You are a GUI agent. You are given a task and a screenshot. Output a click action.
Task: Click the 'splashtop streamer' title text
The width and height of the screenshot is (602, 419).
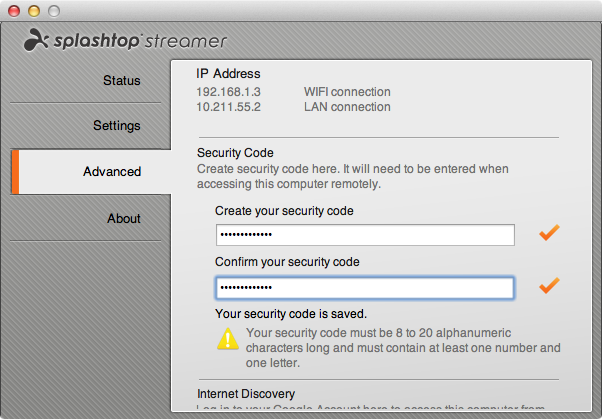(x=140, y=41)
